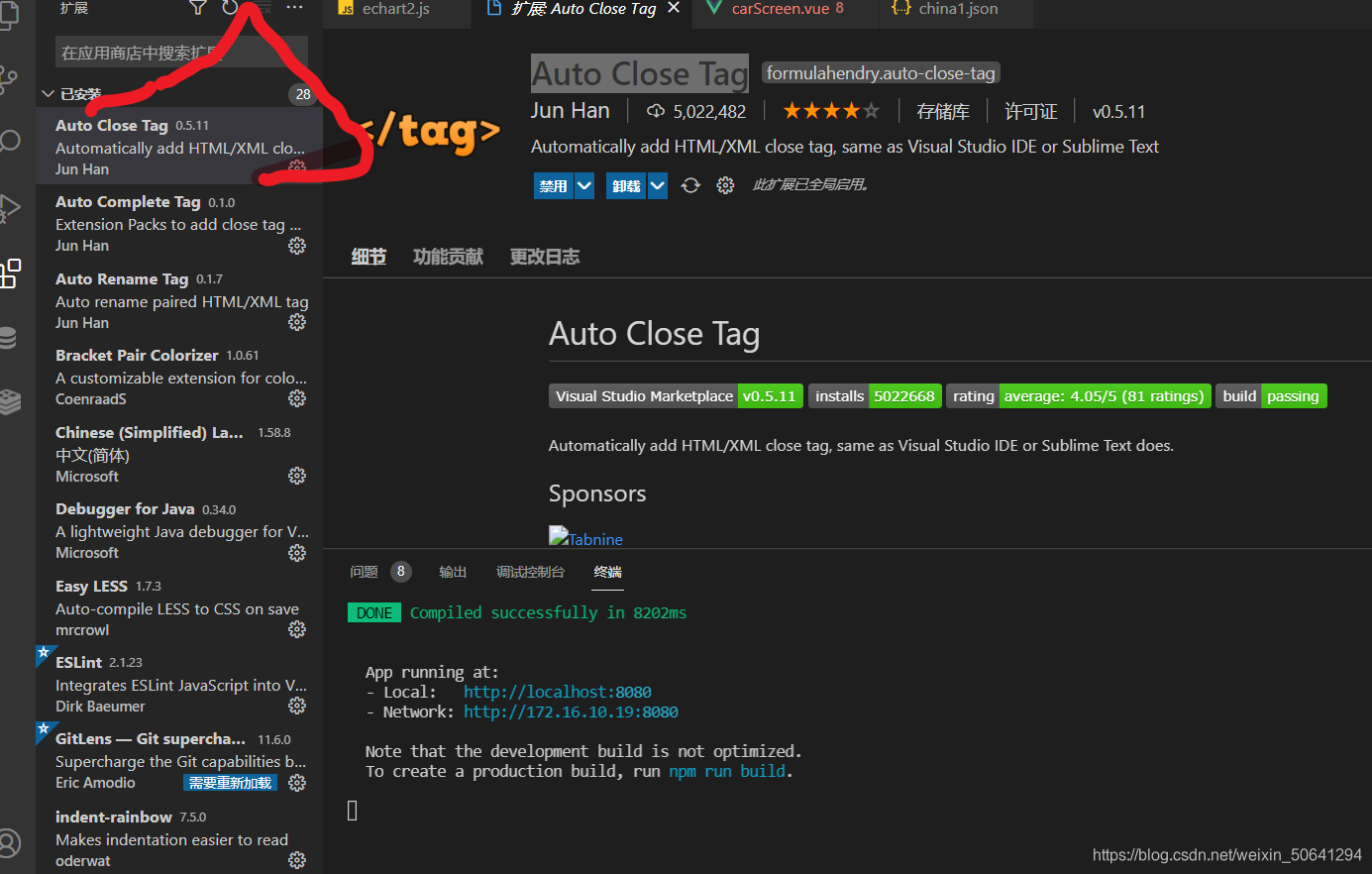Open the http://localhost:8080 link in terminal
The image size is (1372, 874).
[558, 692]
